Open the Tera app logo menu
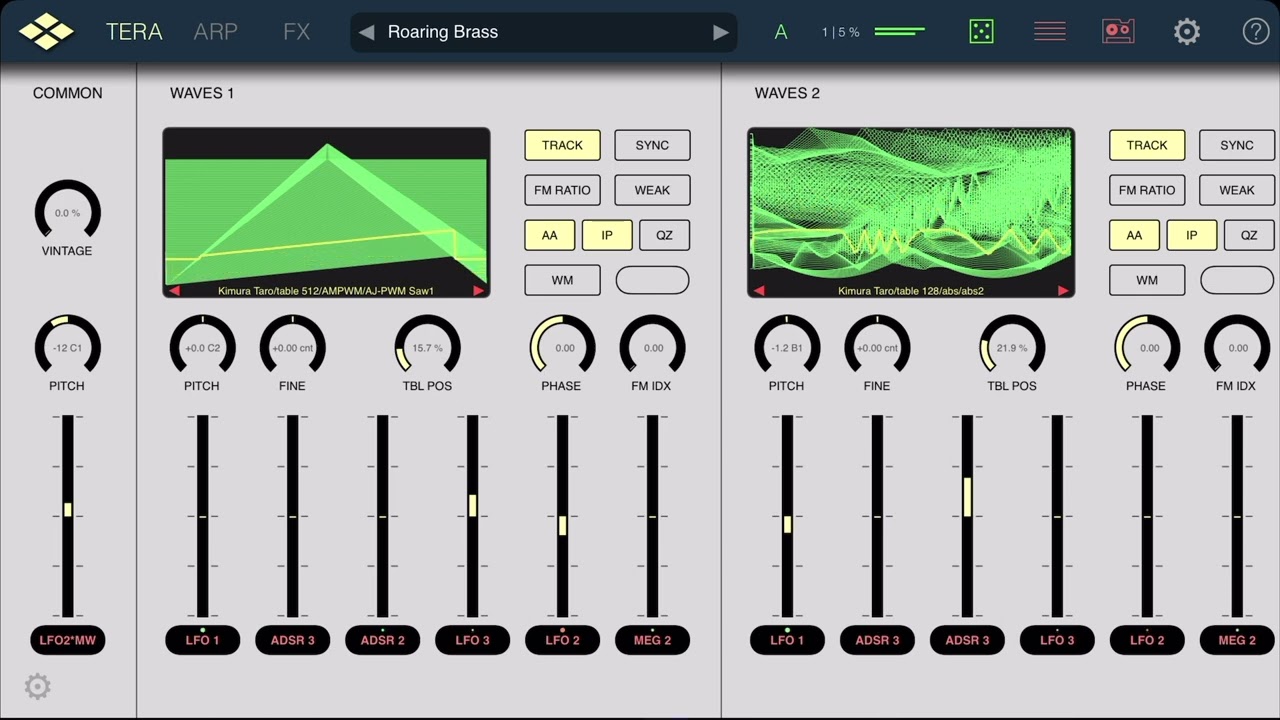 (x=47, y=32)
